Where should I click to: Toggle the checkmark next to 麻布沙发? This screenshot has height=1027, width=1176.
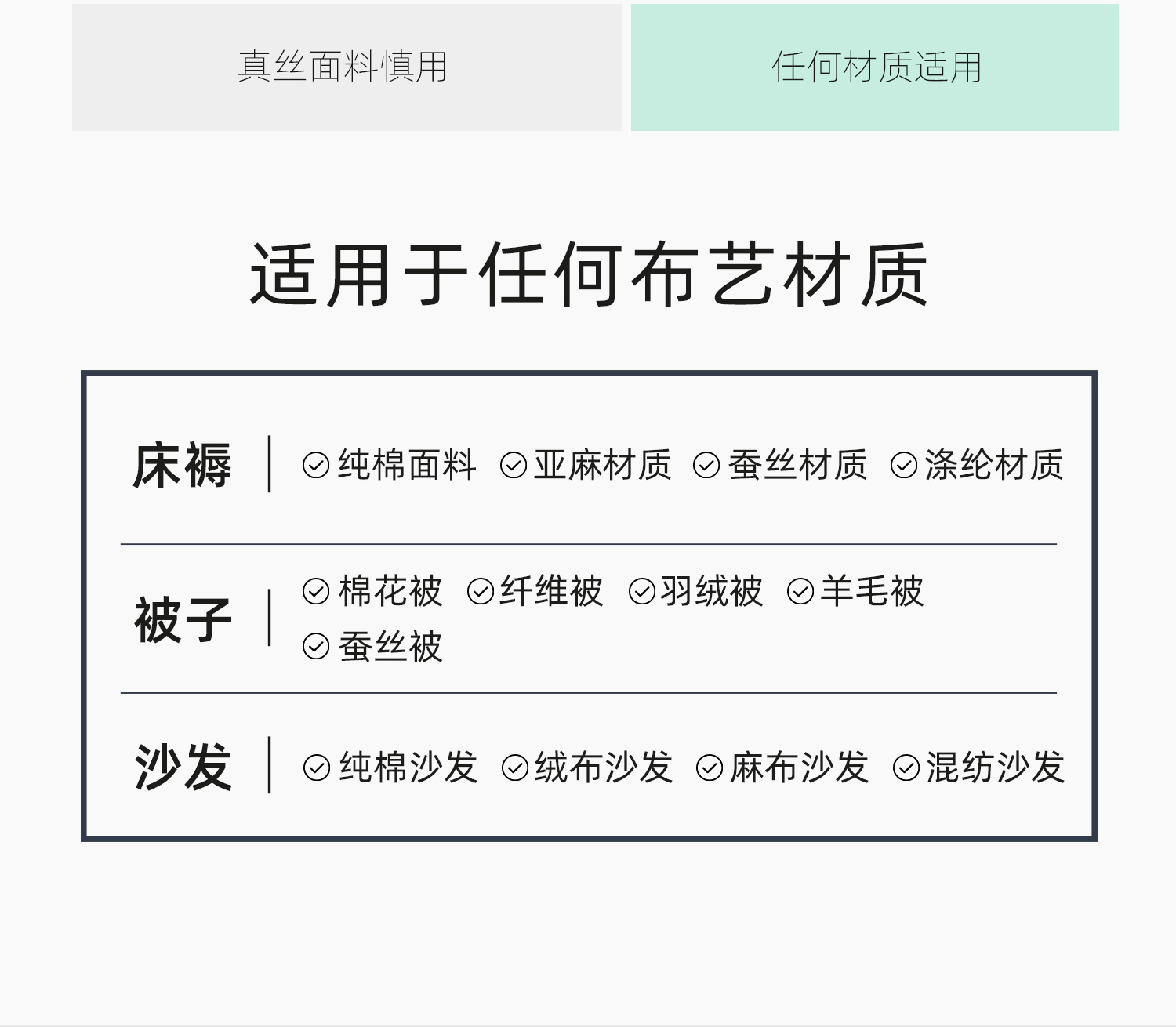[710, 768]
